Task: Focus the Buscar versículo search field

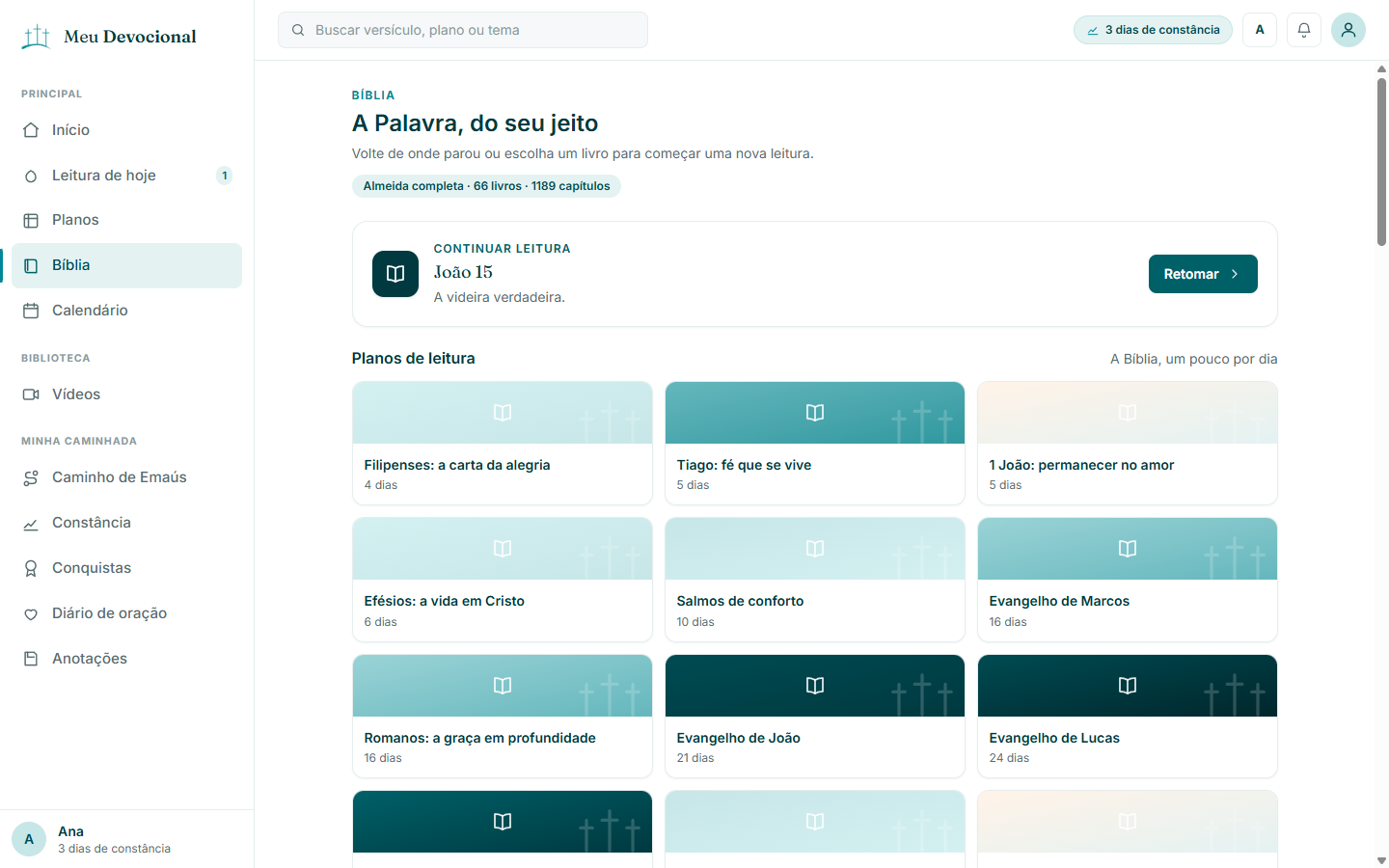Action: click(x=463, y=30)
